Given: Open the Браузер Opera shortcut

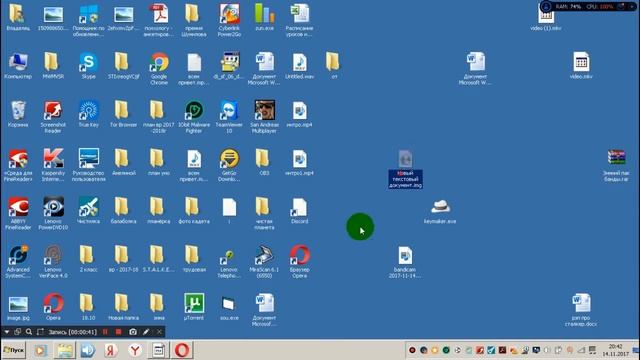Looking at the screenshot, I should [299, 262].
